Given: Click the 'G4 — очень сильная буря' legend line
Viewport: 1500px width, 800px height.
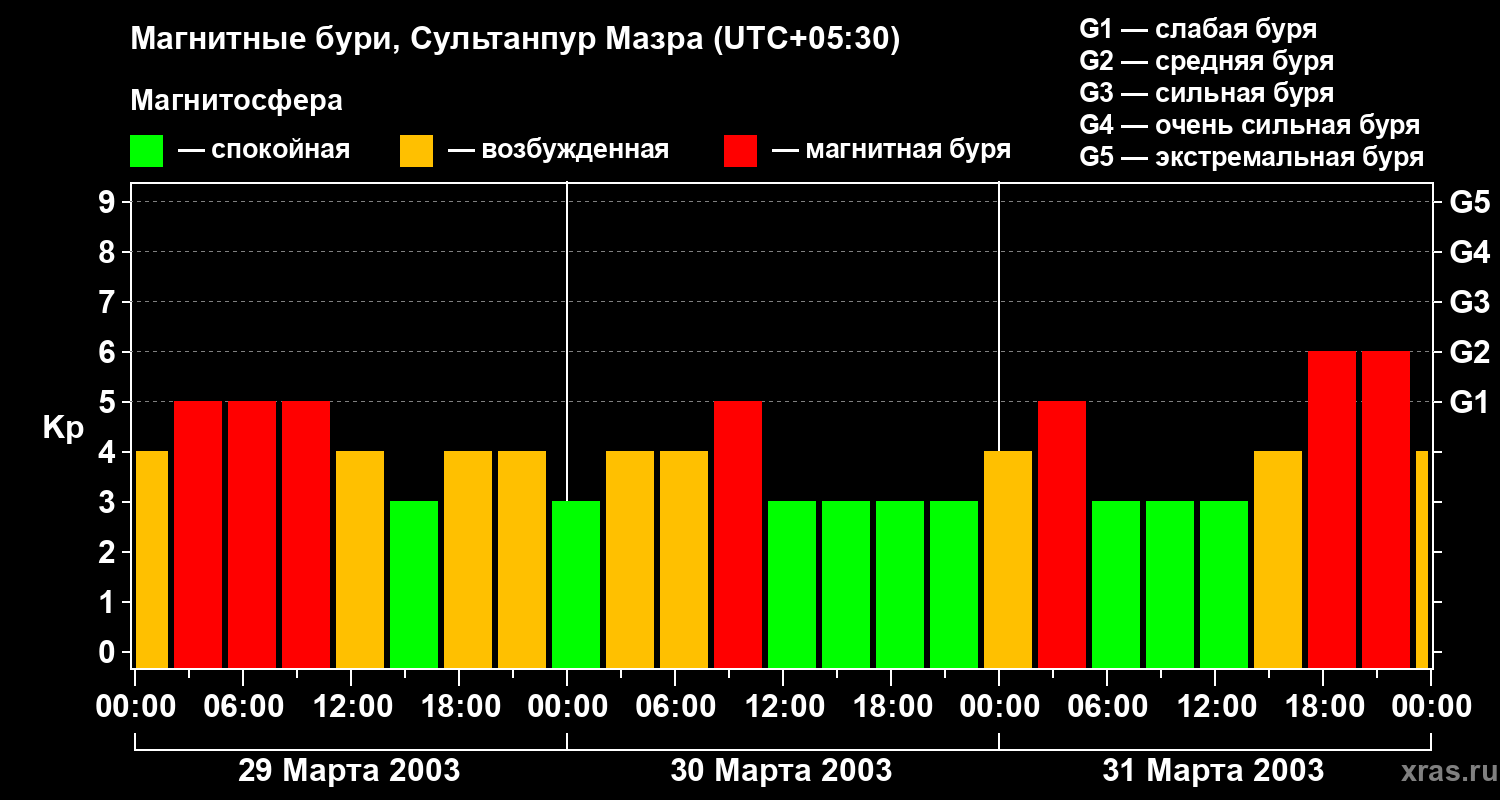Looking at the screenshot, I should (1249, 125).
